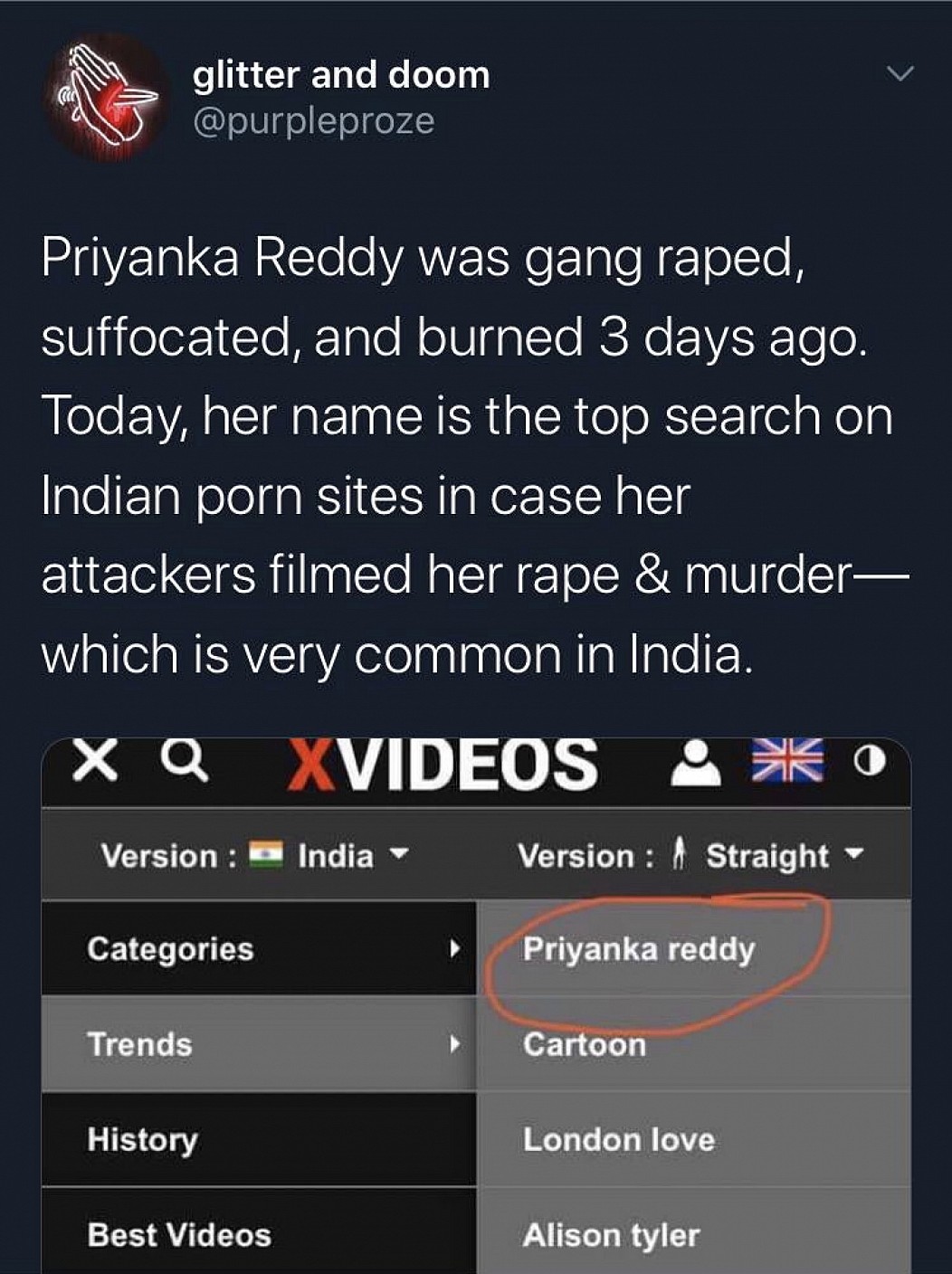Open the Version India country dropdown
952x1274 pixels.
255,855
